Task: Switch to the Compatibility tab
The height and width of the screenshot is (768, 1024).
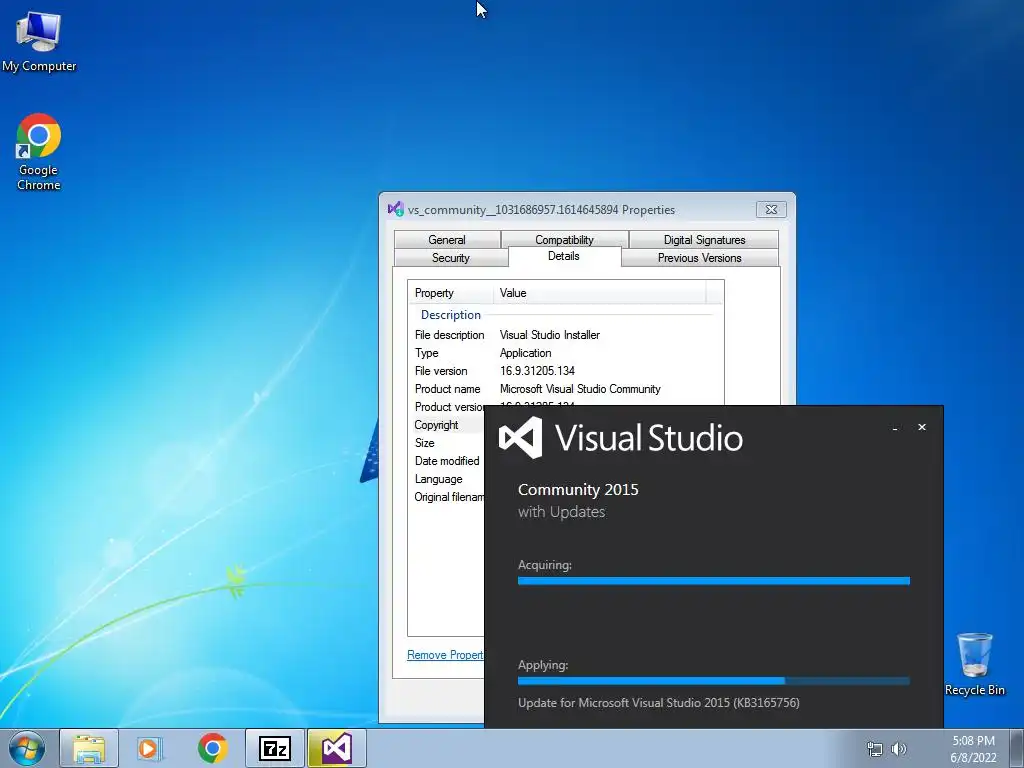Action: click(x=564, y=240)
